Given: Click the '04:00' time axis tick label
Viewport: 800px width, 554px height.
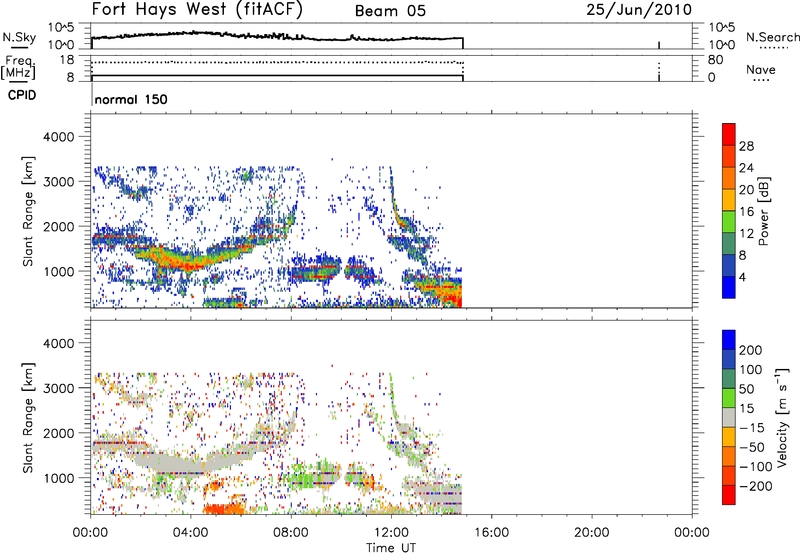Looking at the screenshot, I should pyautogui.click(x=191, y=533).
